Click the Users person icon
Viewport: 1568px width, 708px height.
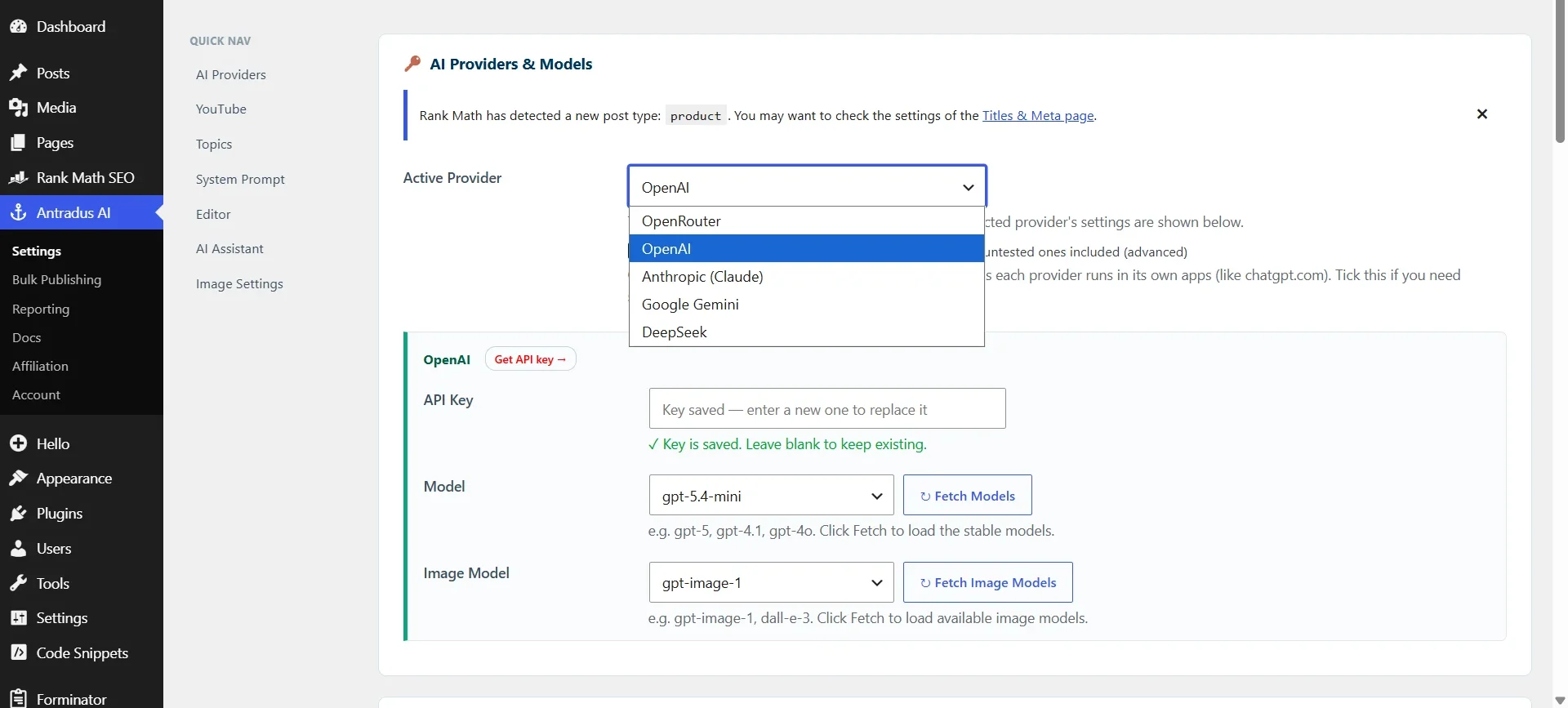[18, 549]
